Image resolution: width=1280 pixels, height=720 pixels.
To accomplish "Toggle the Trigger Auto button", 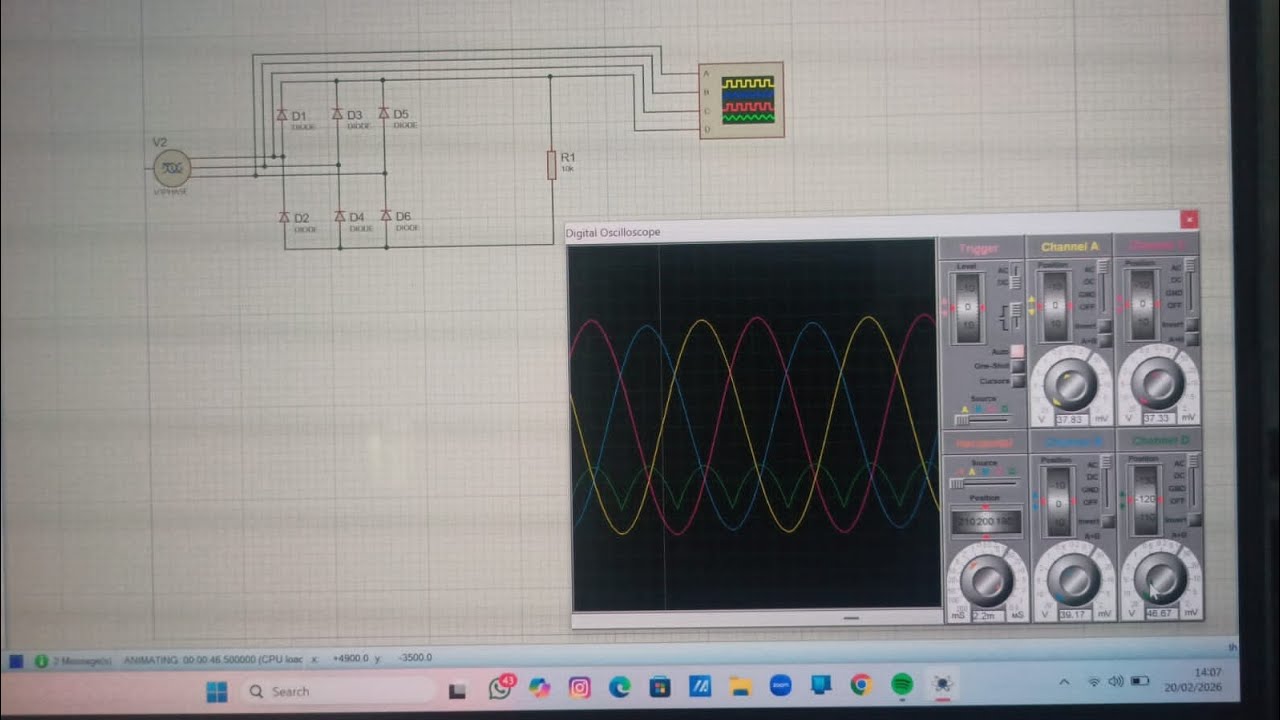I will [1018, 351].
